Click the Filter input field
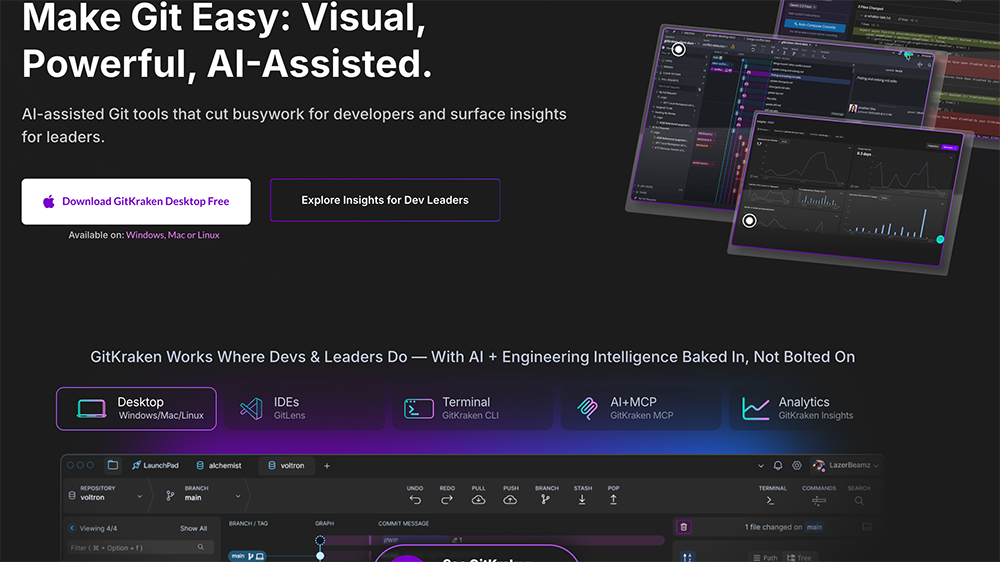Screen dimensions: 1000x562 (138, 547)
